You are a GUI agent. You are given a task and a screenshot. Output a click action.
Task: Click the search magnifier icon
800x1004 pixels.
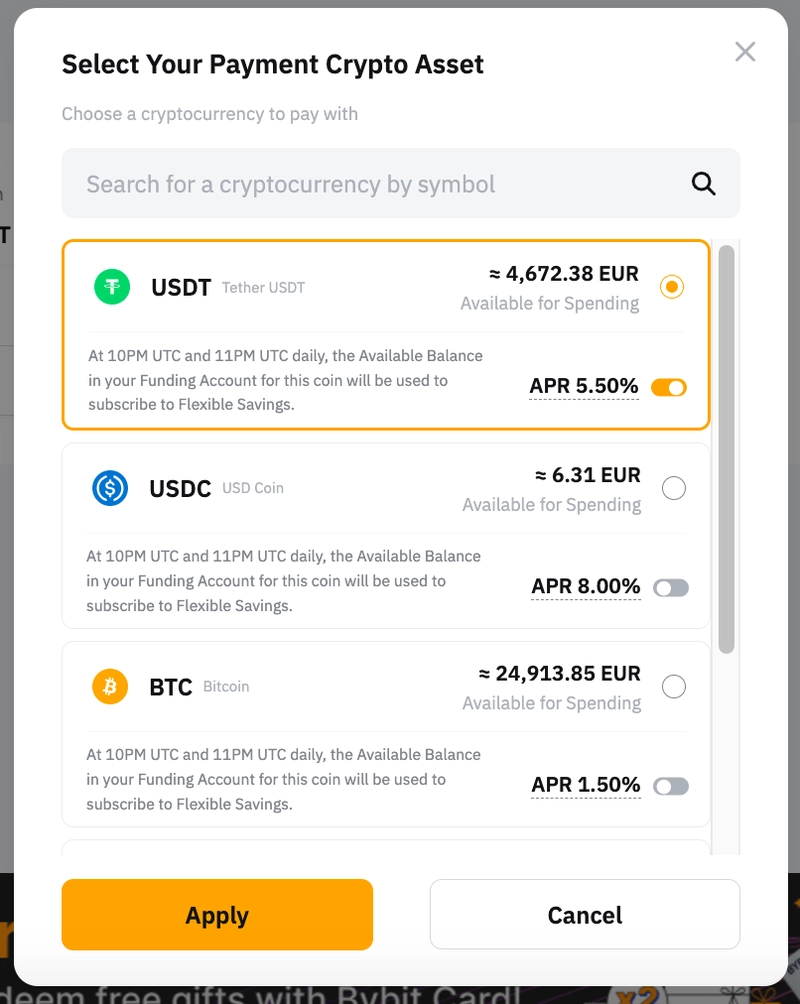(704, 184)
